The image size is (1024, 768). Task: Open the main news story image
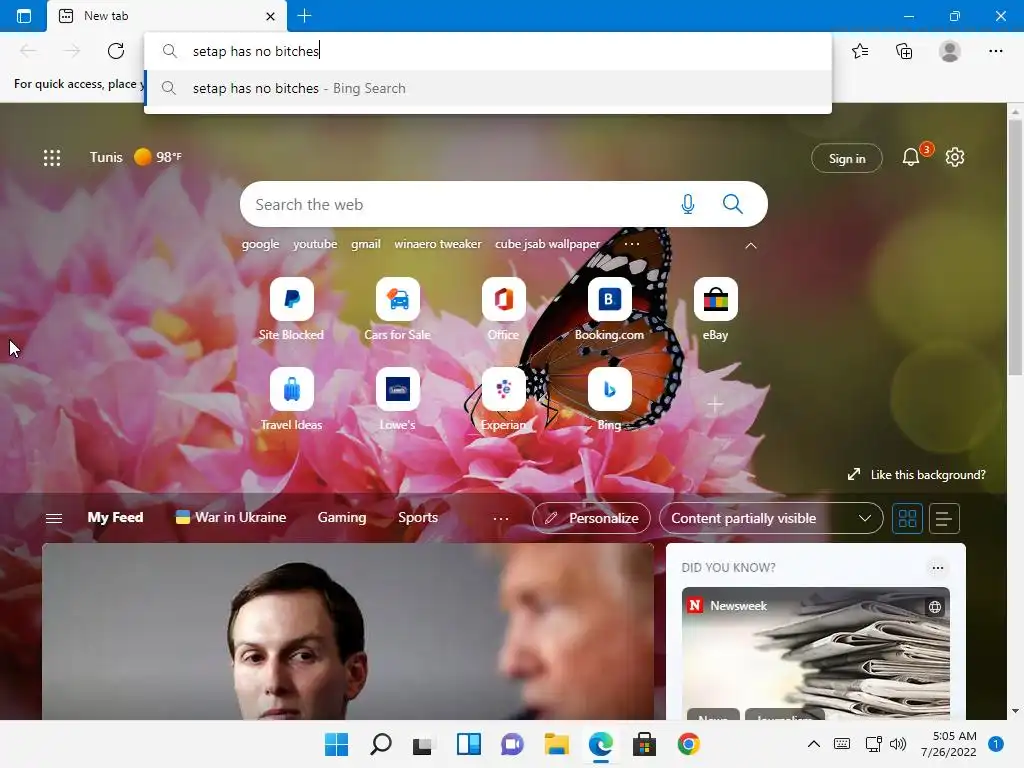click(347, 632)
